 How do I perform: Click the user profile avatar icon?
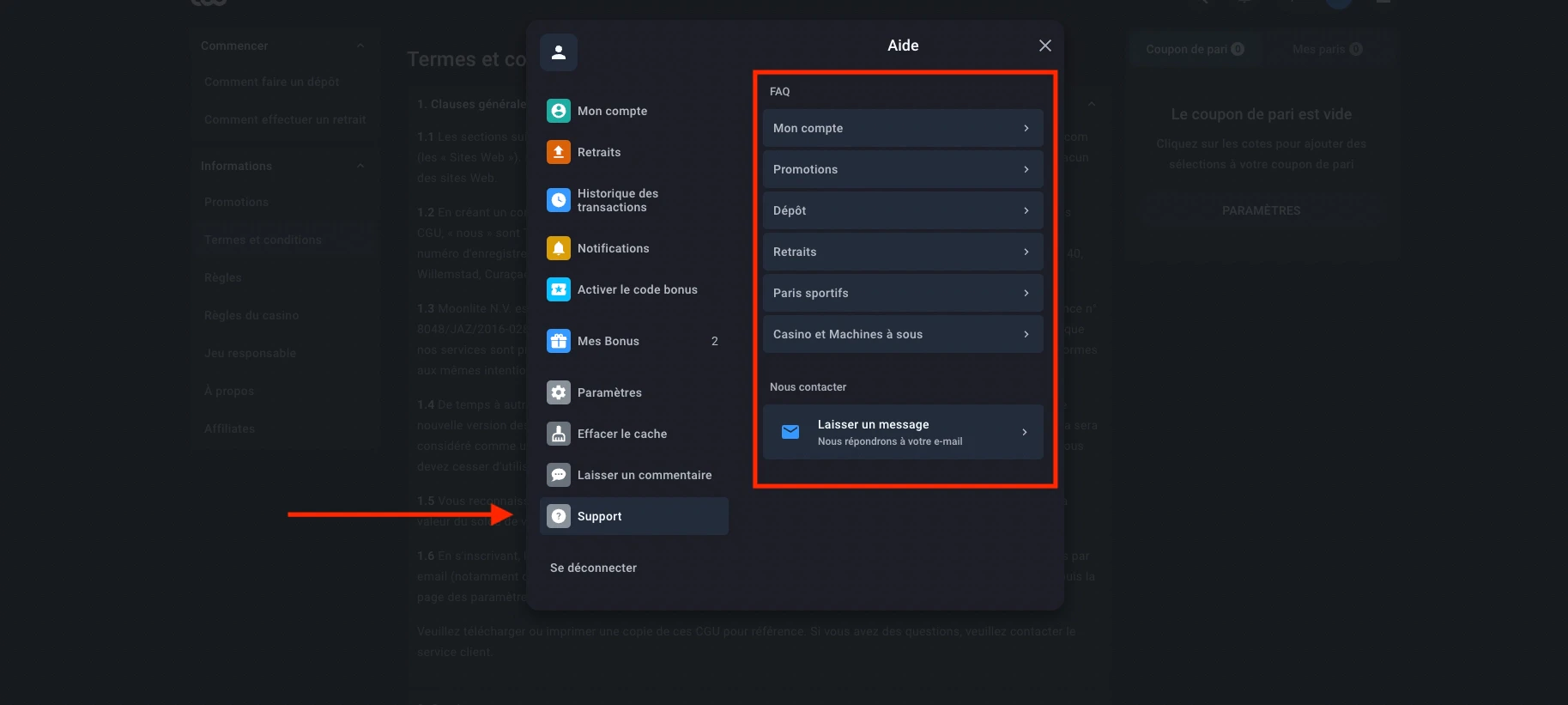point(559,52)
